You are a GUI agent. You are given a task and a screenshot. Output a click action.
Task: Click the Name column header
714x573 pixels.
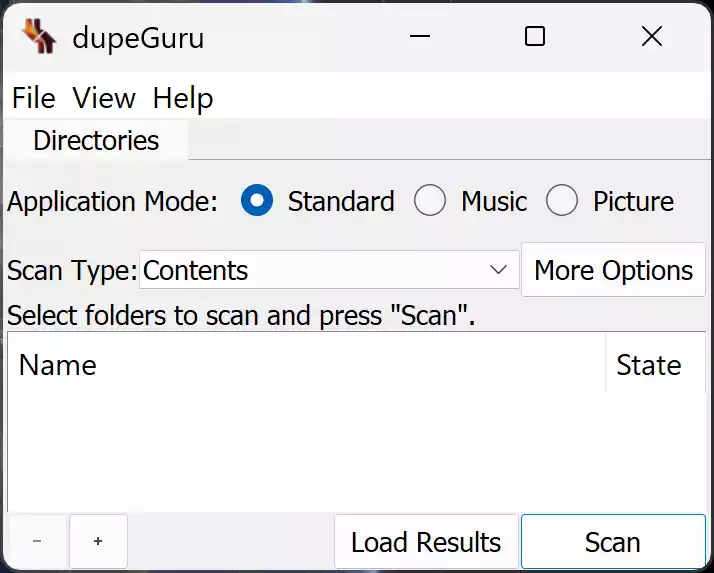coord(300,365)
